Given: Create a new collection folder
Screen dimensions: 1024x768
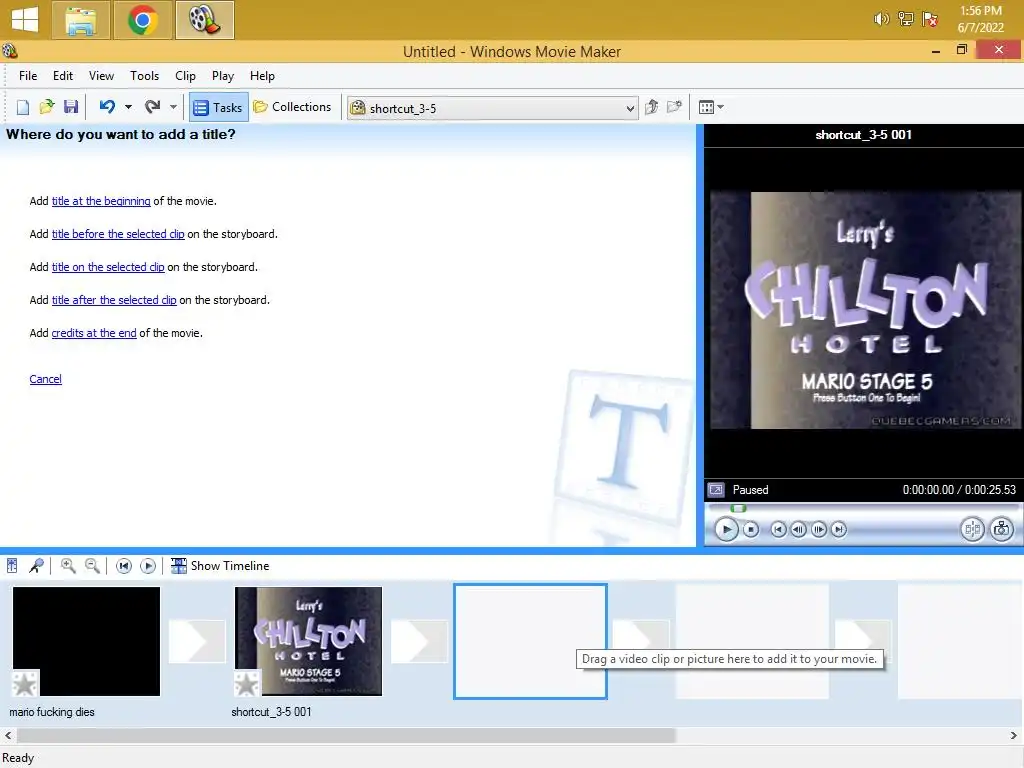Looking at the screenshot, I should (x=675, y=107).
